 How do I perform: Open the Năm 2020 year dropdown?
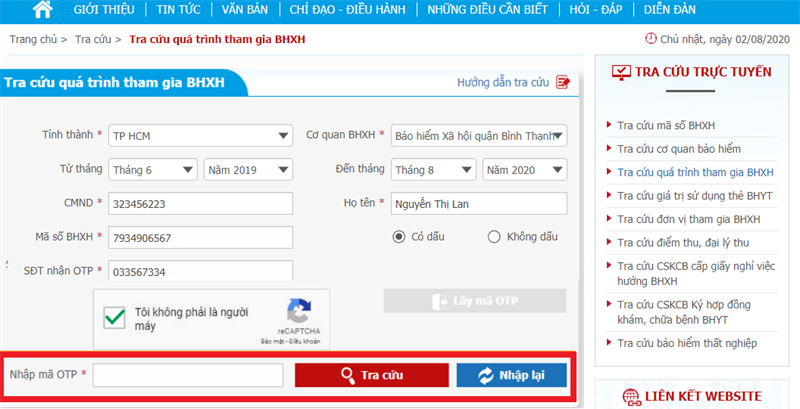click(x=524, y=170)
